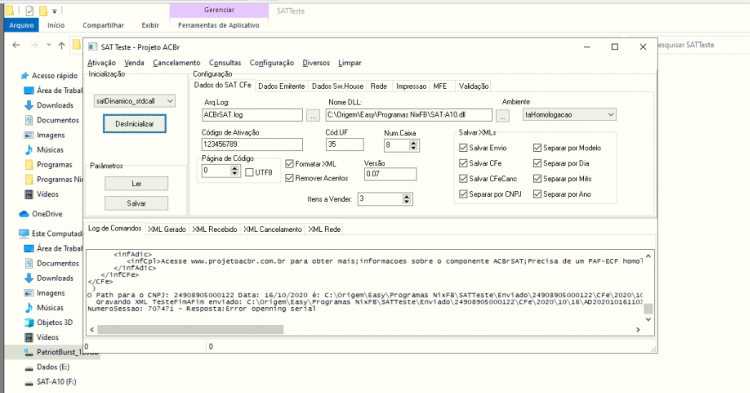The width and height of the screenshot is (750, 393).
Task: Select Acesso rápido in Explorer sidebar
Action: click(x=49, y=76)
